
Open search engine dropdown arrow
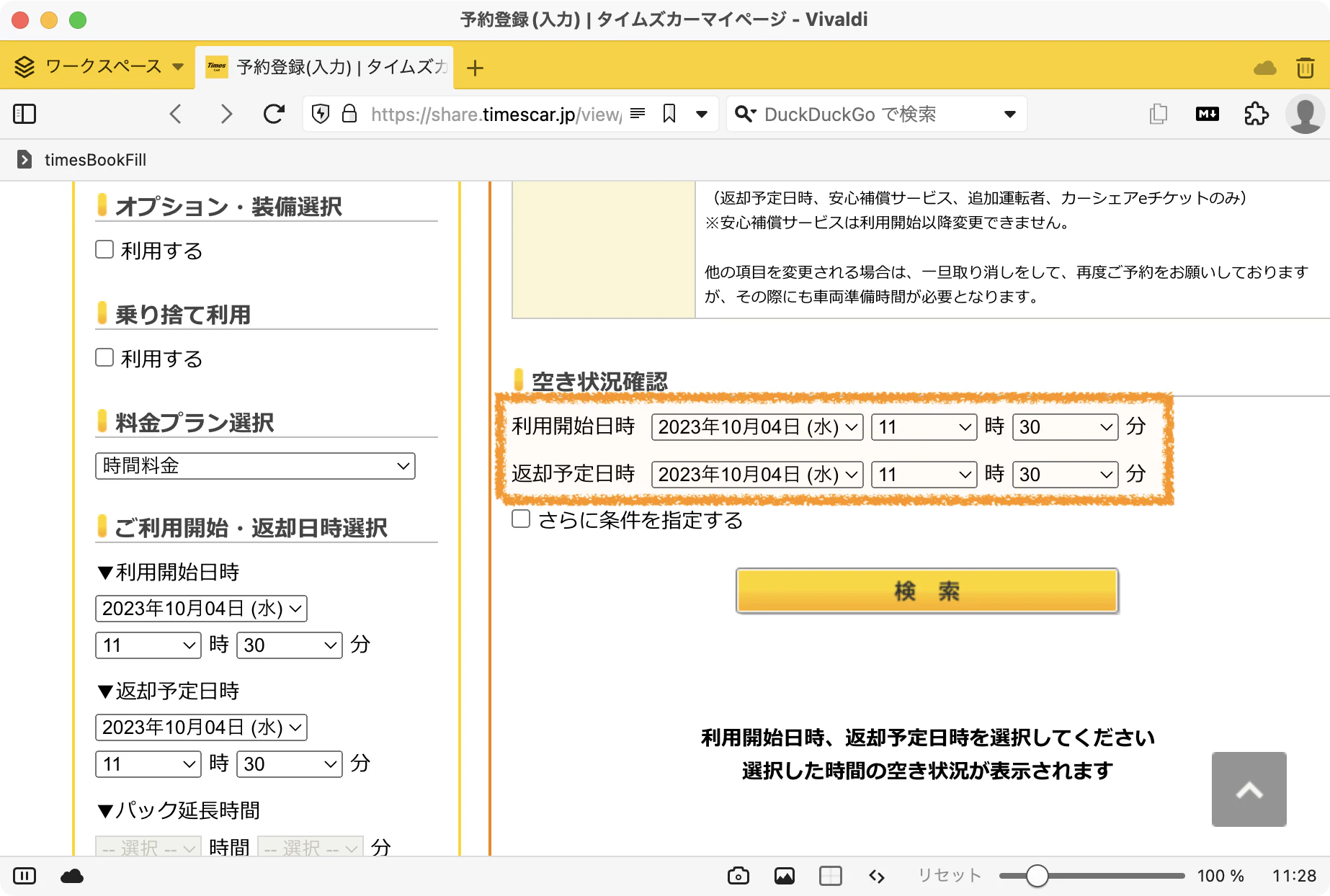[x=1010, y=115]
